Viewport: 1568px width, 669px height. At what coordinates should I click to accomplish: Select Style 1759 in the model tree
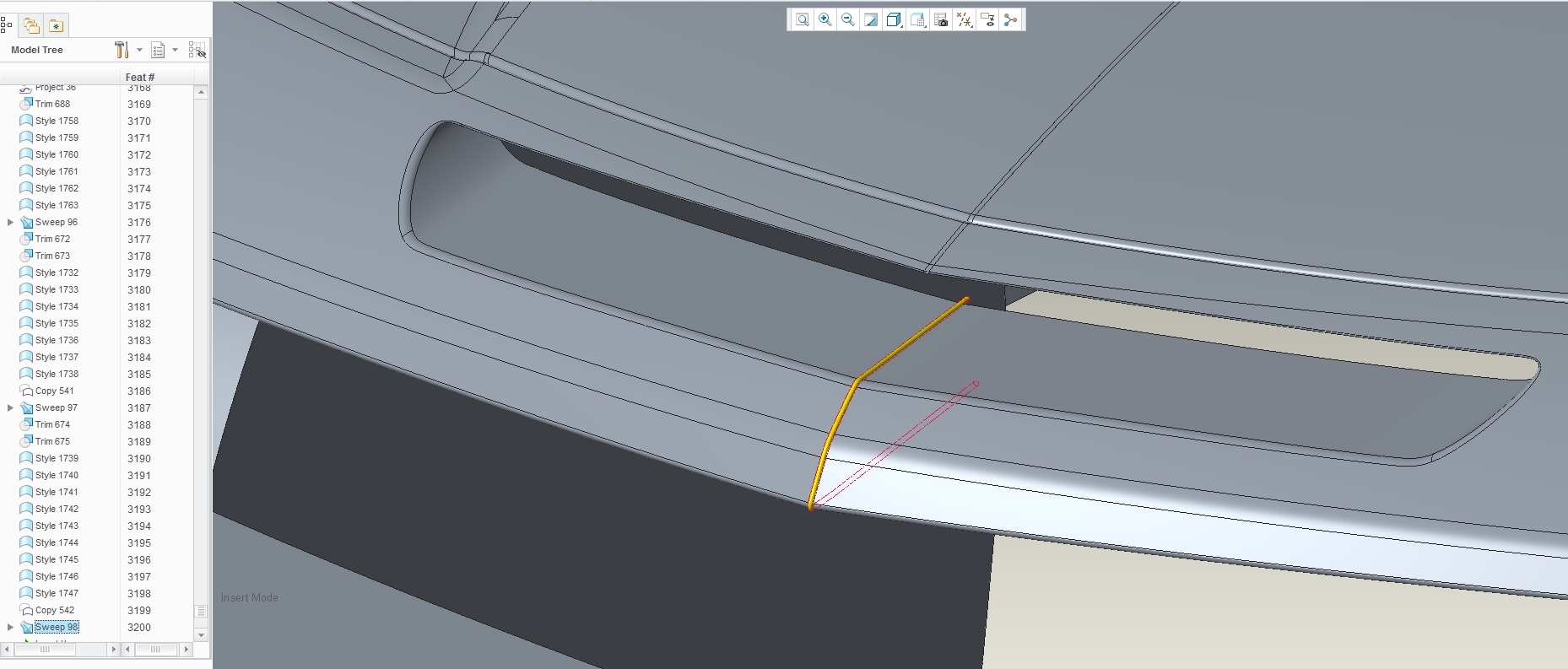pos(57,138)
